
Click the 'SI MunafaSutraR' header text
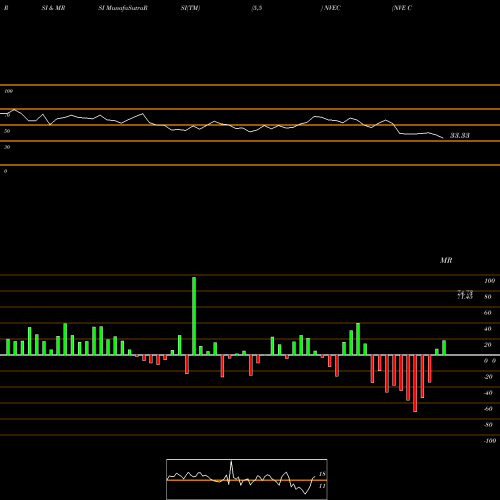click(123, 8)
